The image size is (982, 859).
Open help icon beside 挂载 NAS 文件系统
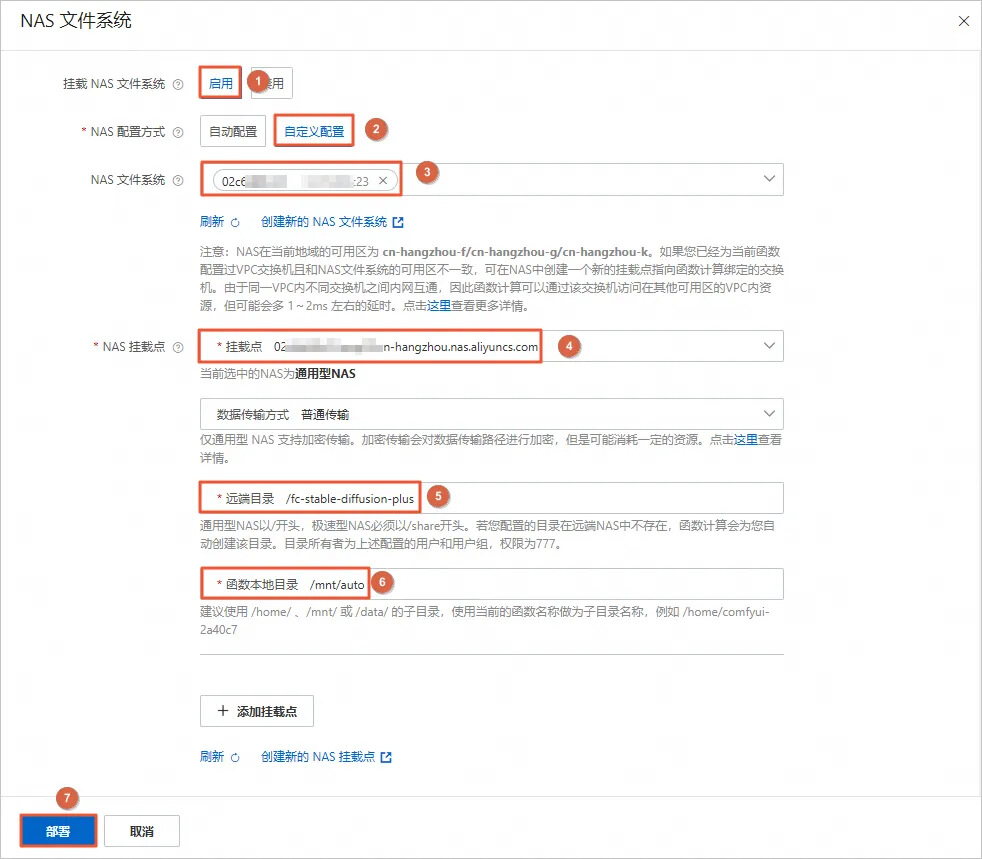[178, 84]
